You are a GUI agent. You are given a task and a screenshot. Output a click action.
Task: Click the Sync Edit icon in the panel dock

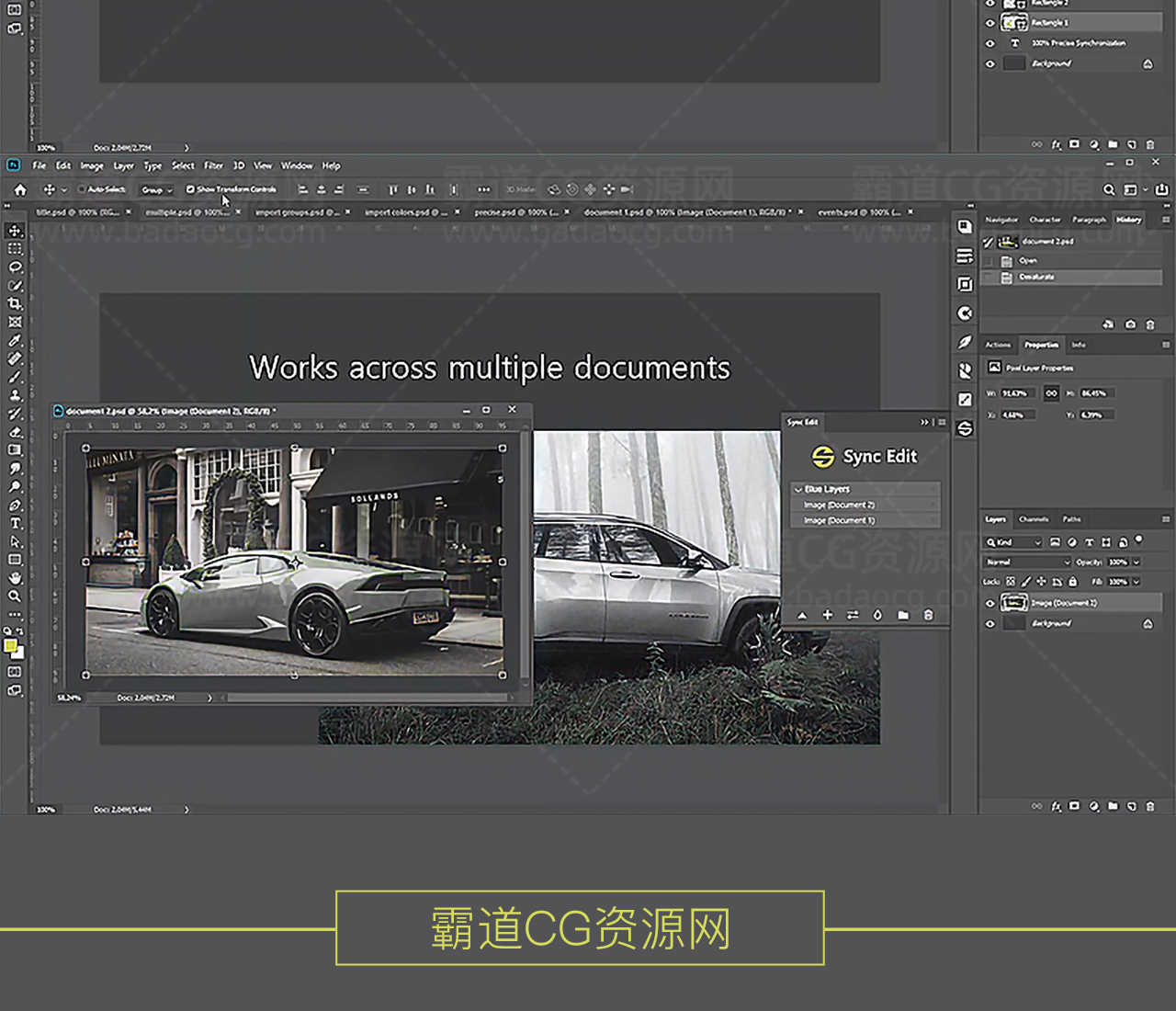pyautogui.click(x=965, y=428)
